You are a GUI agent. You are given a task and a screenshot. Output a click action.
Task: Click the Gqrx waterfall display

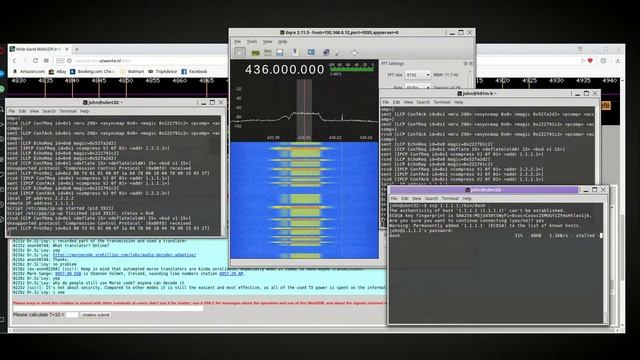(304, 200)
